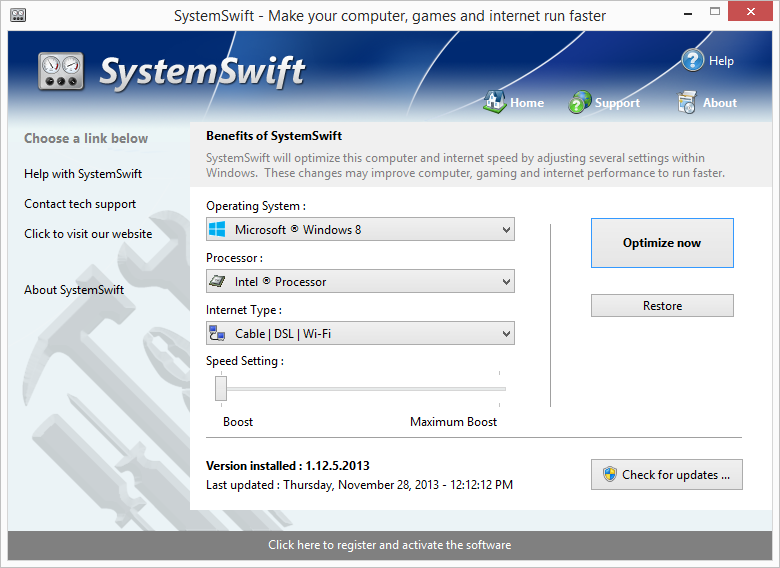Click the register and activate software bar
The width and height of the screenshot is (780, 568).
coord(389,545)
